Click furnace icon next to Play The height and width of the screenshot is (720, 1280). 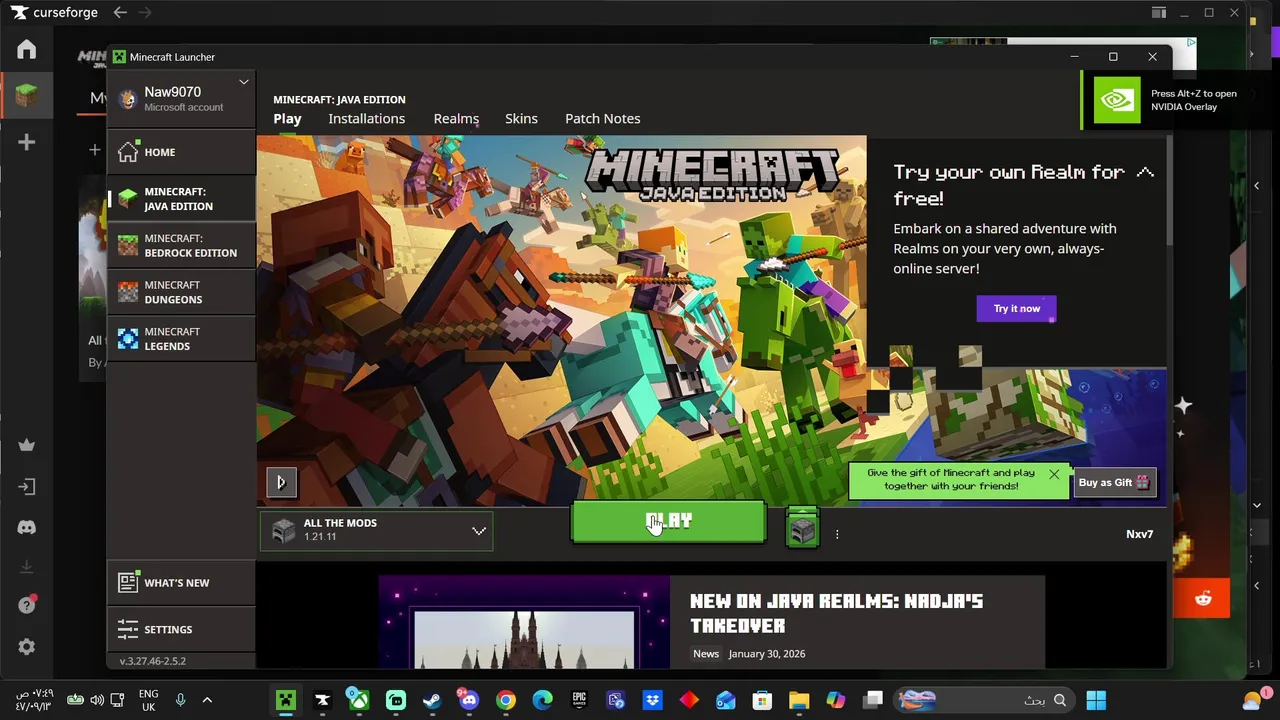coord(802,528)
